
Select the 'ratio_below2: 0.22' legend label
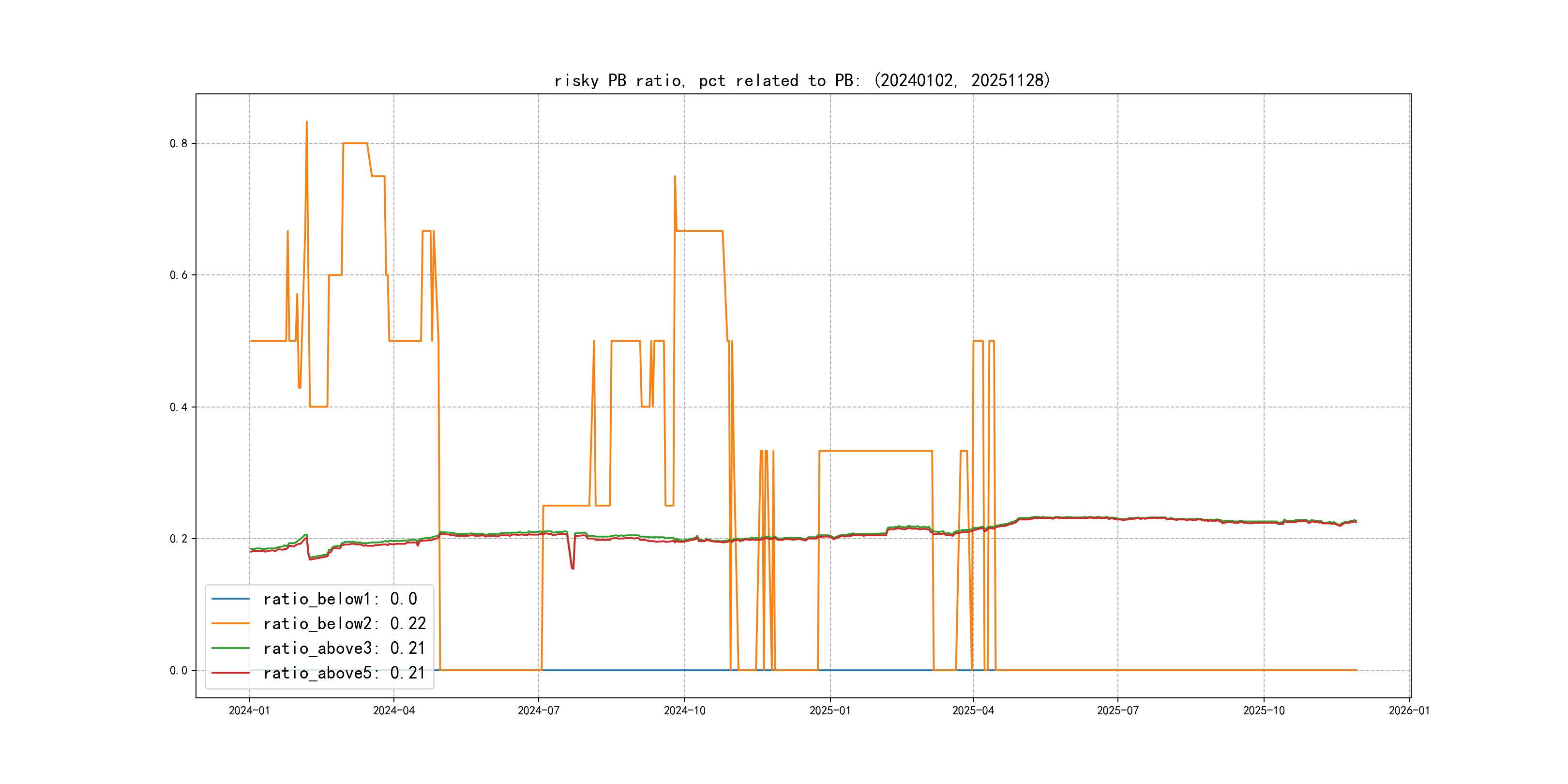click(344, 623)
